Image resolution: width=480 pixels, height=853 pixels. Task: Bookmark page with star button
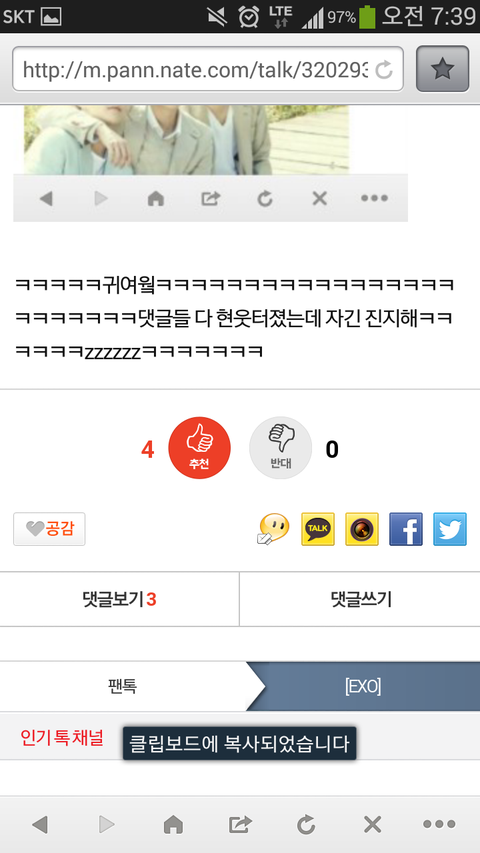[x=442, y=69]
